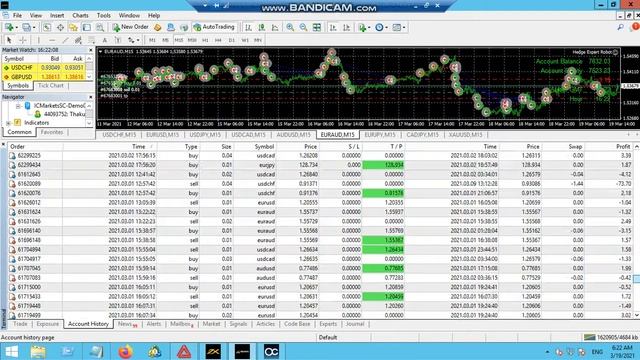Open the Arrows objects dropdown
Image resolution: width=640 pixels, height=360 pixels.
(x=133, y=40)
